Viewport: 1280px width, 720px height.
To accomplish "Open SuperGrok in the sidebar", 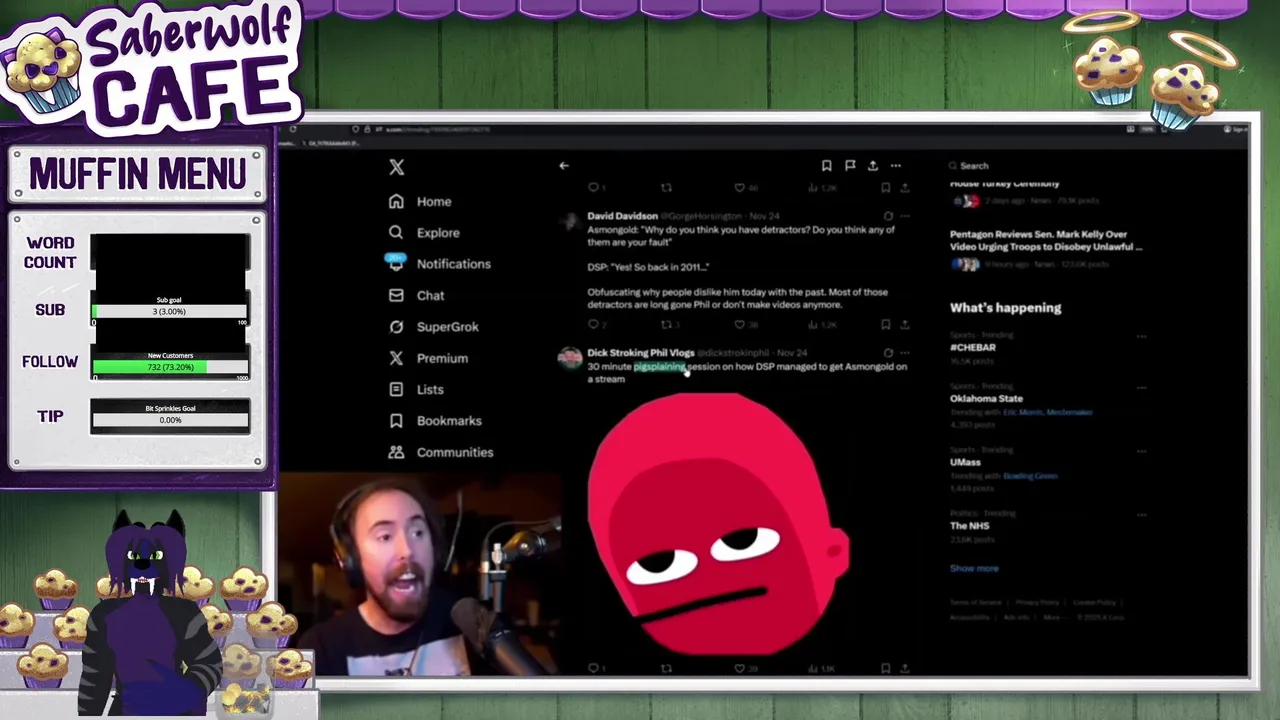I will click(434, 326).
